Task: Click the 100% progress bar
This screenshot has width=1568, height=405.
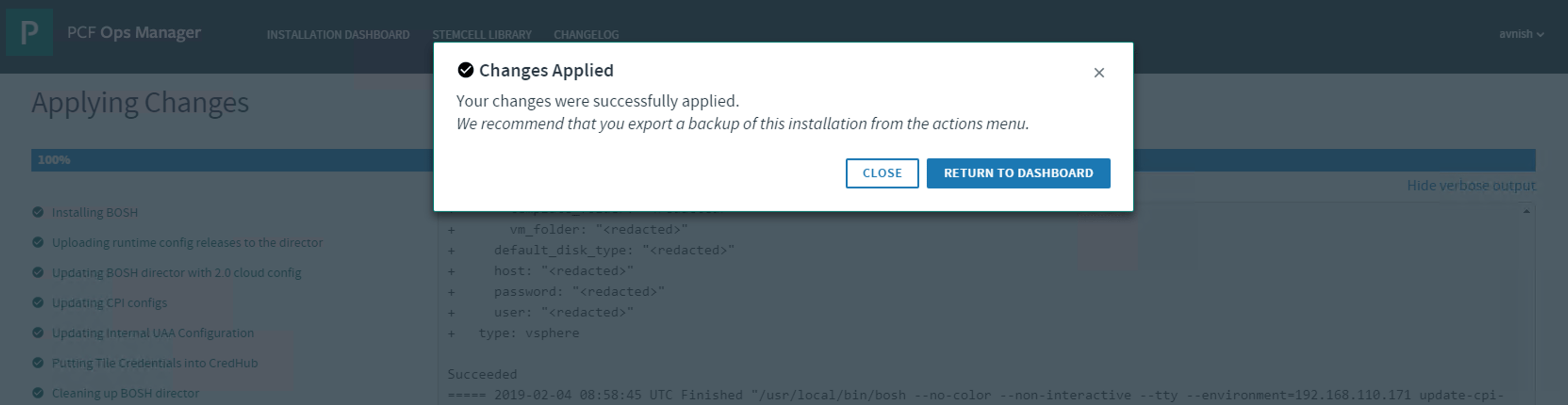Action: click(231, 161)
